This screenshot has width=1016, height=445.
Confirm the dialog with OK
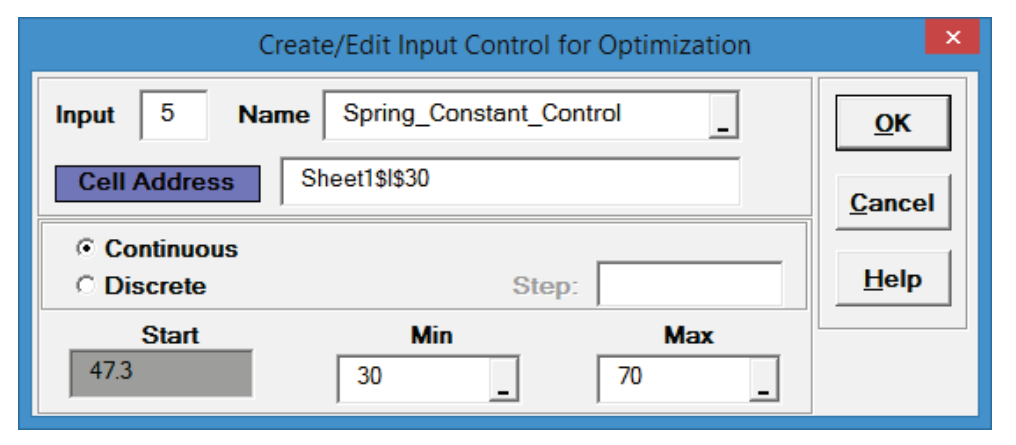coord(892,122)
